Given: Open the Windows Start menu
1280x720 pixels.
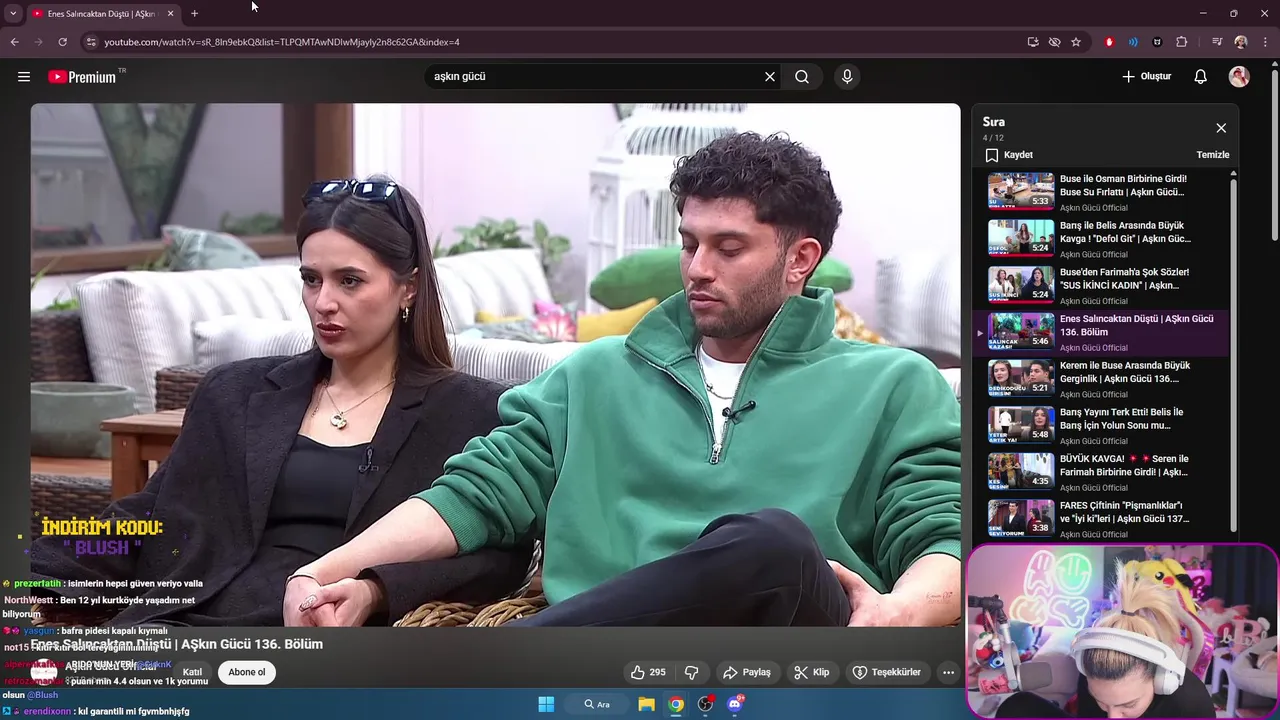Looking at the screenshot, I should [x=546, y=704].
